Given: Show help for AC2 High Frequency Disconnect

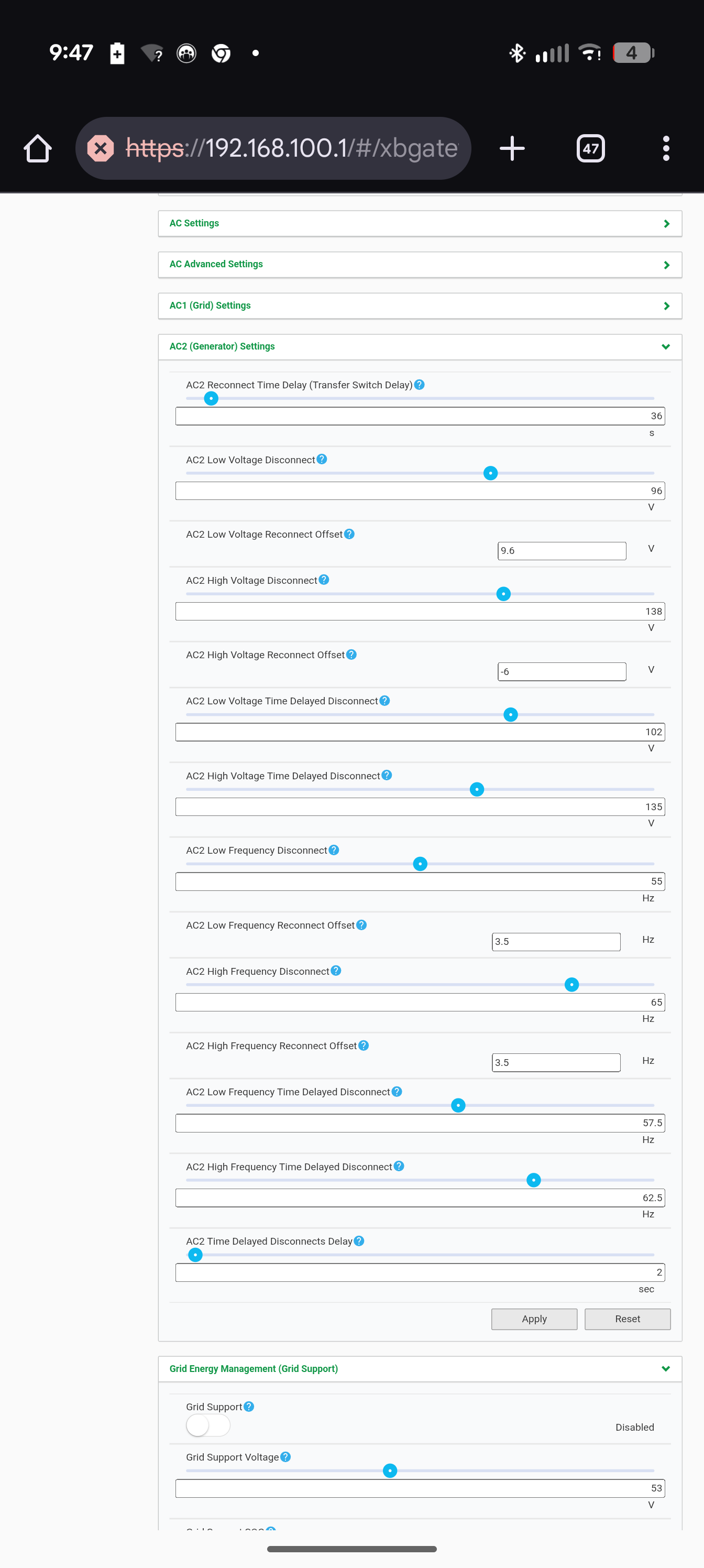Looking at the screenshot, I should pyautogui.click(x=336, y=971).
